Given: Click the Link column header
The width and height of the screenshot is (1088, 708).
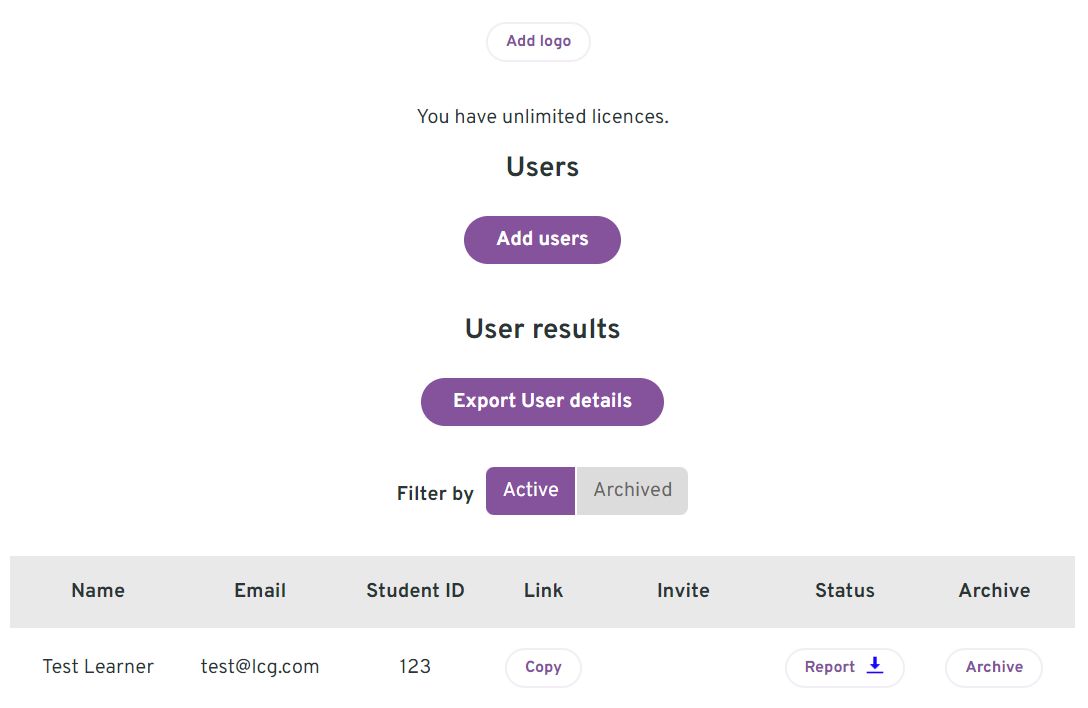Looking at the screenshot, I should tap(543, 591).
